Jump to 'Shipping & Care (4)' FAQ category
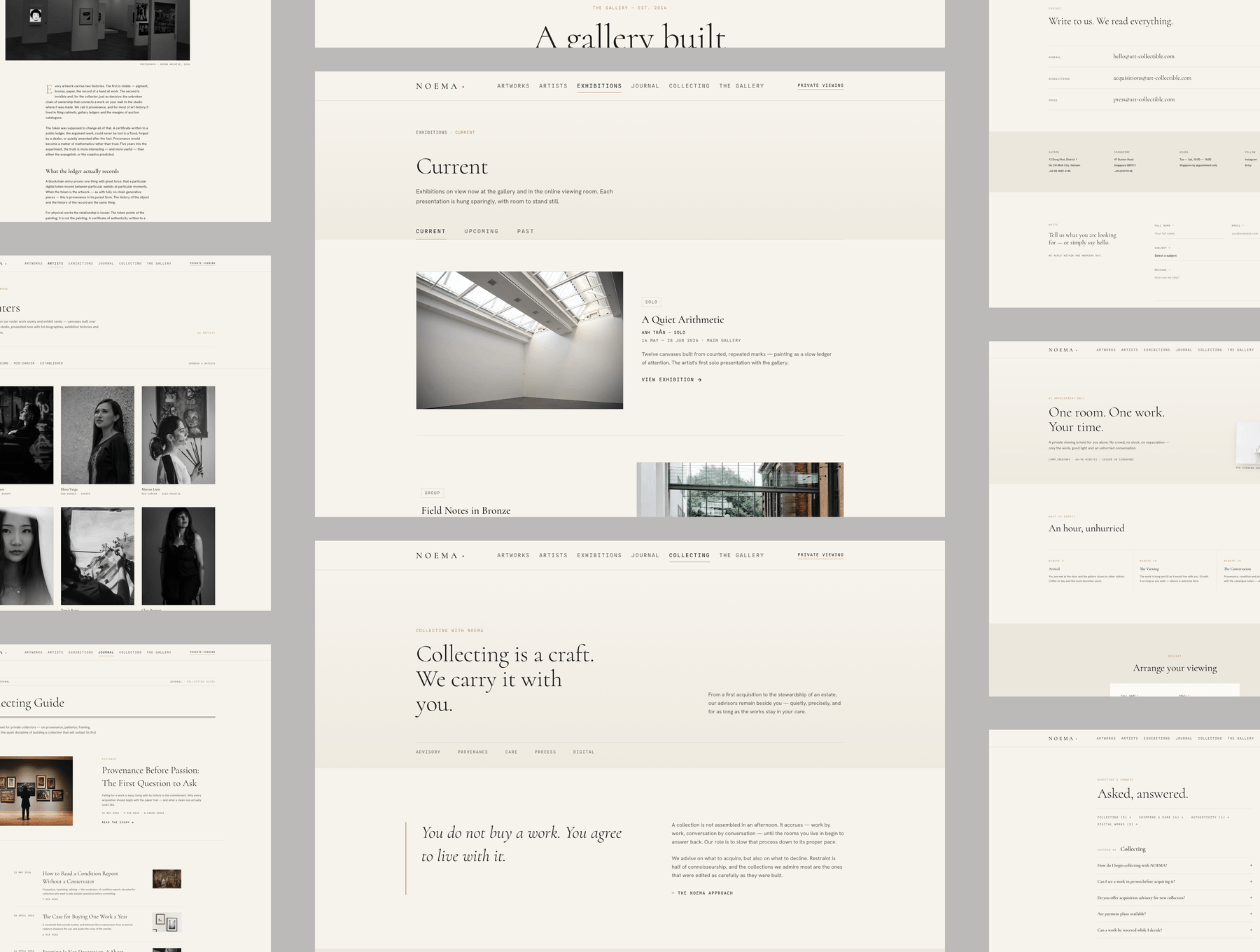This screenshot has height=952, width=1260. click(1161, 817)
